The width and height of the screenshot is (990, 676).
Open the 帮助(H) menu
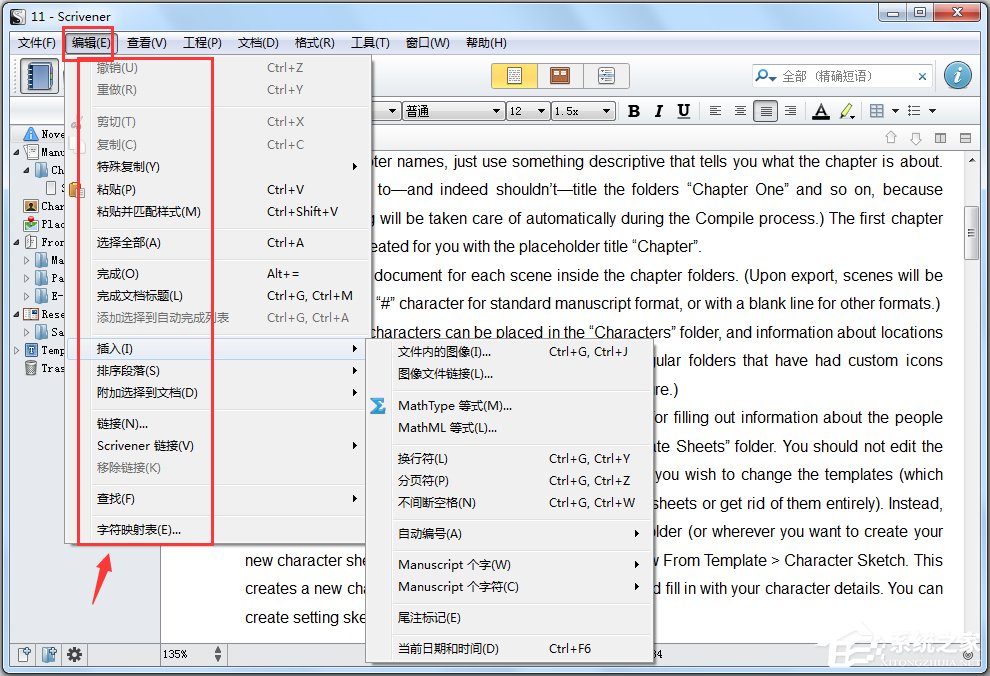pyautogui.click(x=486, y=43)
